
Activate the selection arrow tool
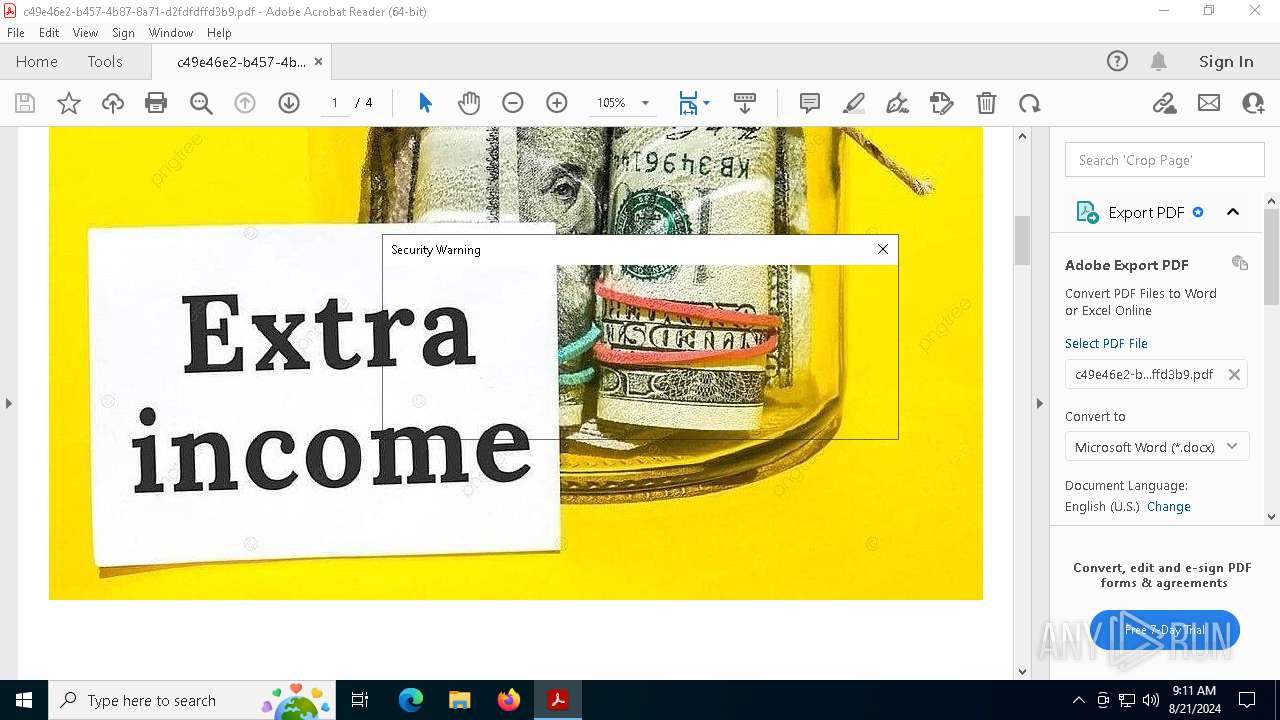click(425, 103)
